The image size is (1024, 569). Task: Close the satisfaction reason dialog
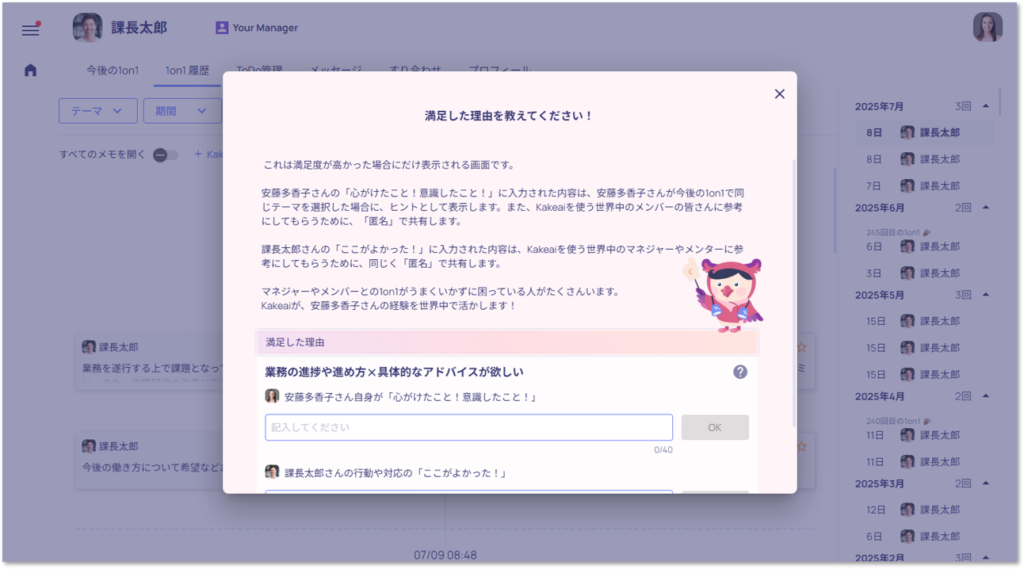click(x=779, y=94)
